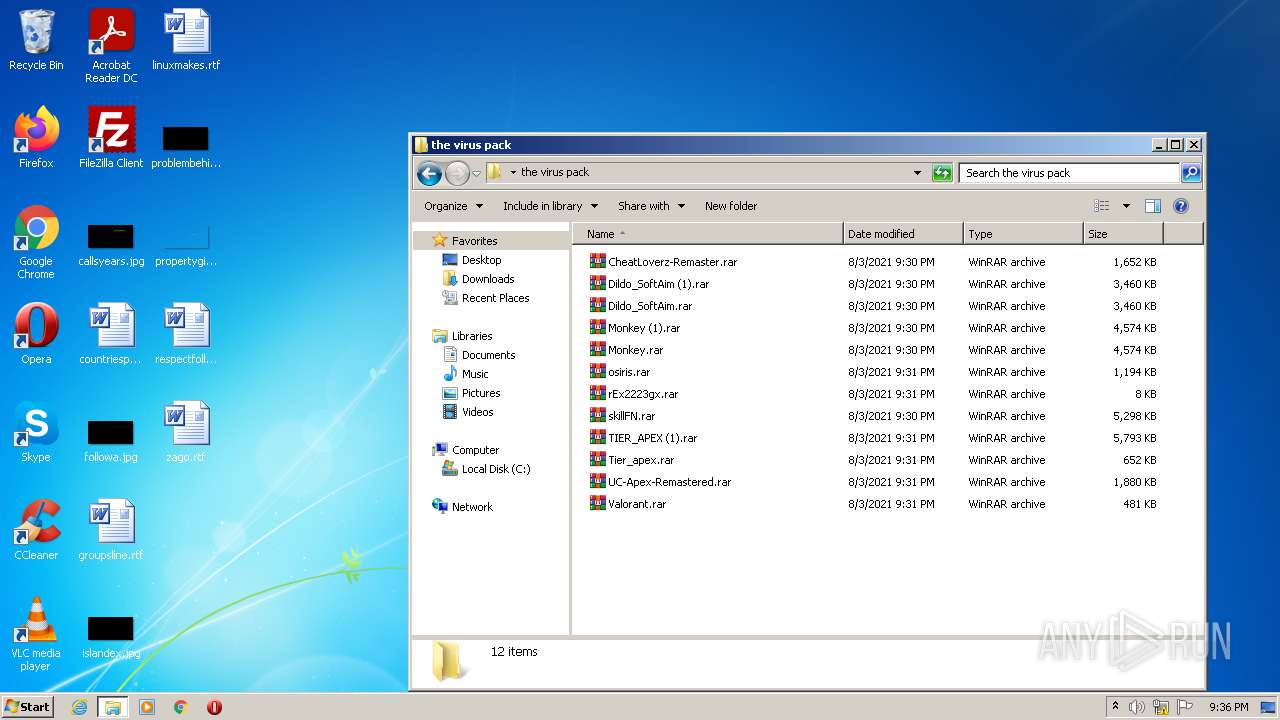Launch Firefox from the desktop
This screenshot has height=720, width=1280.
[36, 138]
